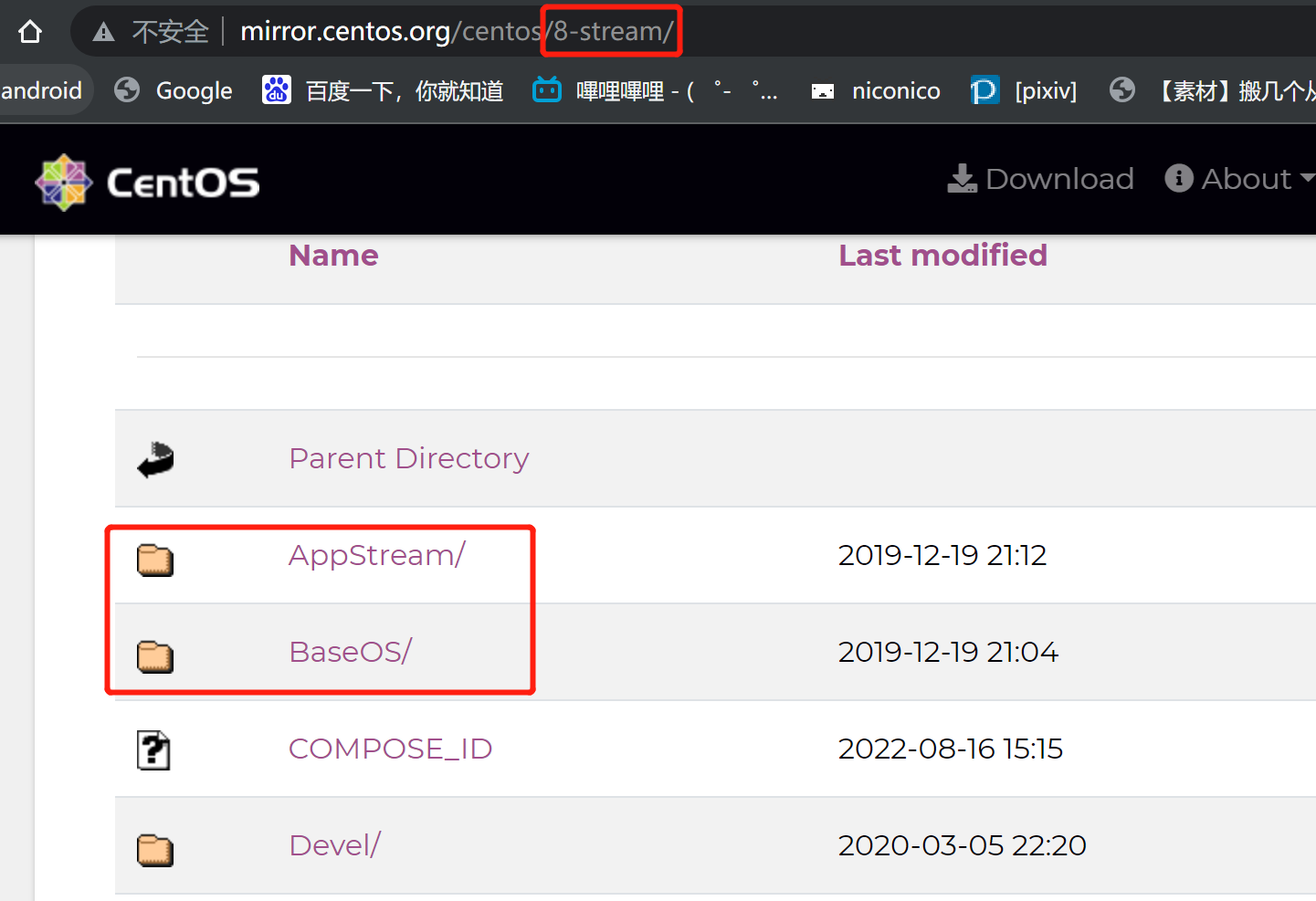Sort listing by Name column
Image resolution: width=1316 pixels, height=901 pixels.
click(x=333, y=256)
